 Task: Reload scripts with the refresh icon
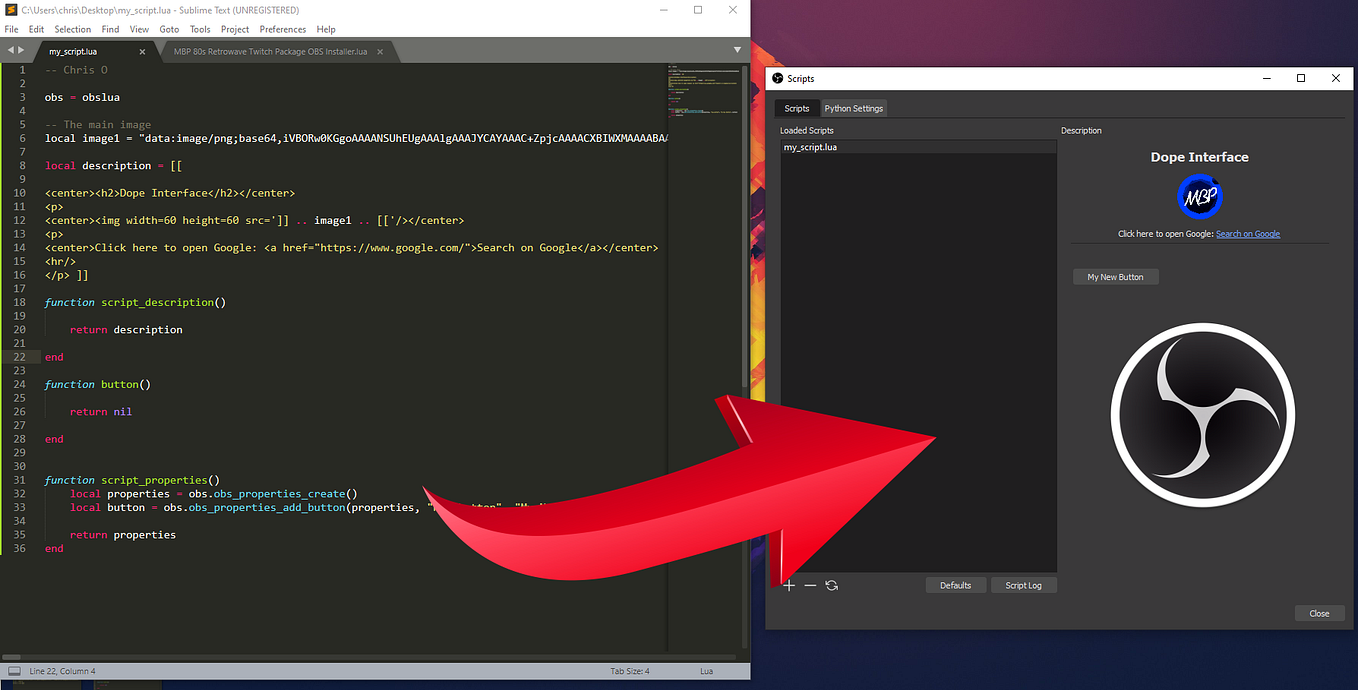coord(831,585)
